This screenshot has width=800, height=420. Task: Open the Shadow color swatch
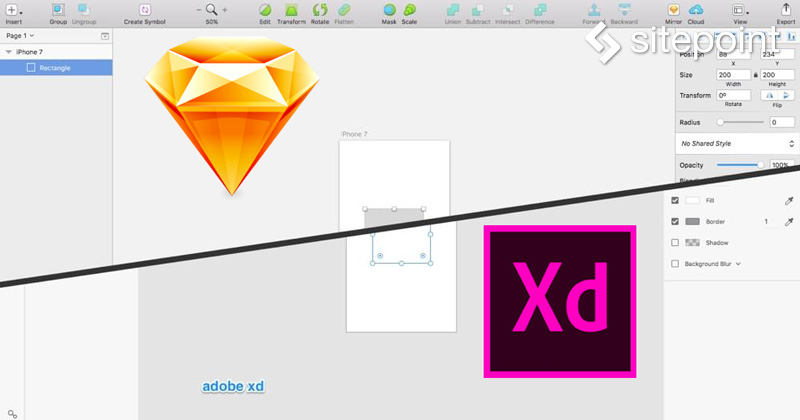[x=692, y=242]
